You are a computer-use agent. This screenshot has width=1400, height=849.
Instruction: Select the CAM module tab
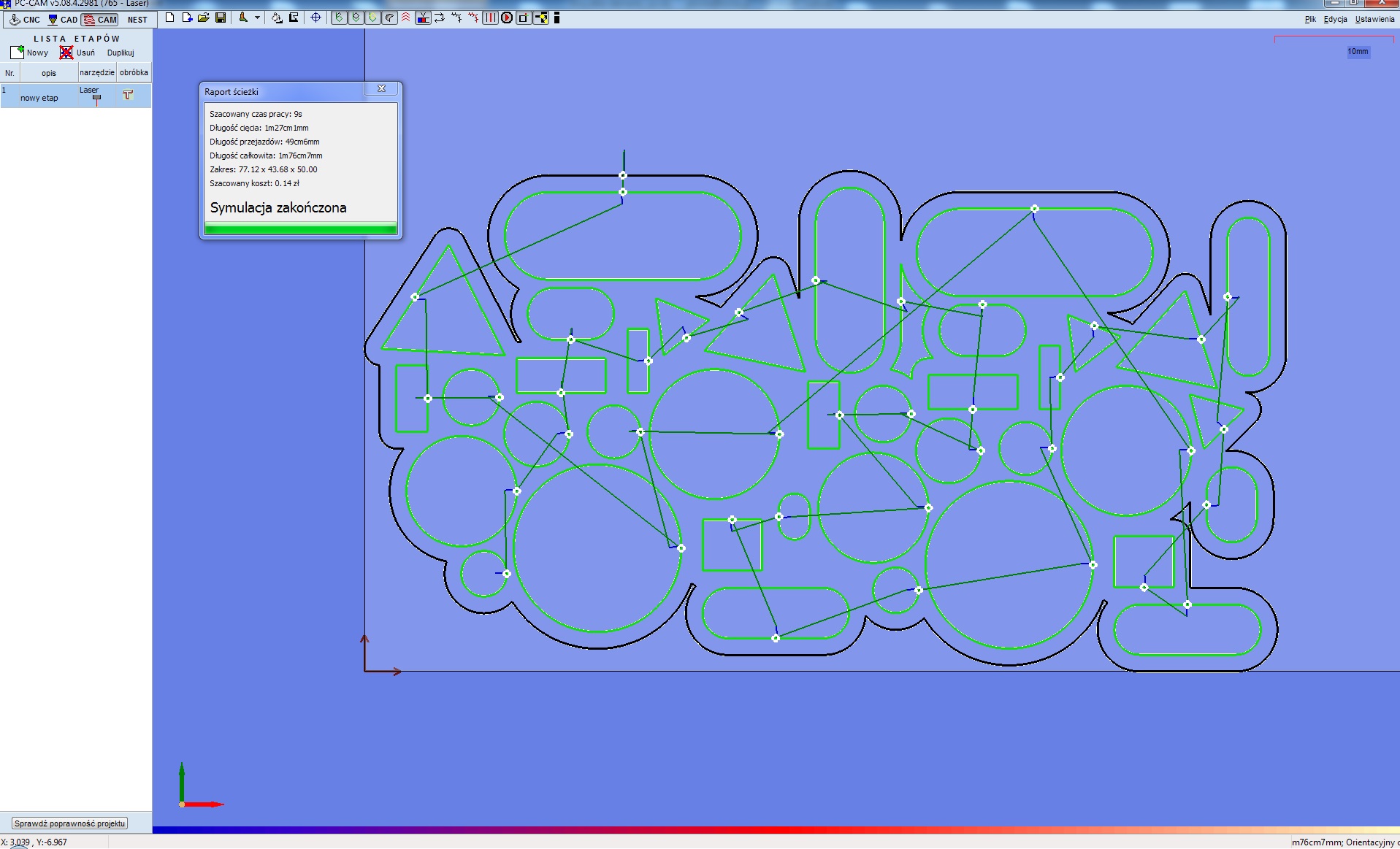(100, 20)
